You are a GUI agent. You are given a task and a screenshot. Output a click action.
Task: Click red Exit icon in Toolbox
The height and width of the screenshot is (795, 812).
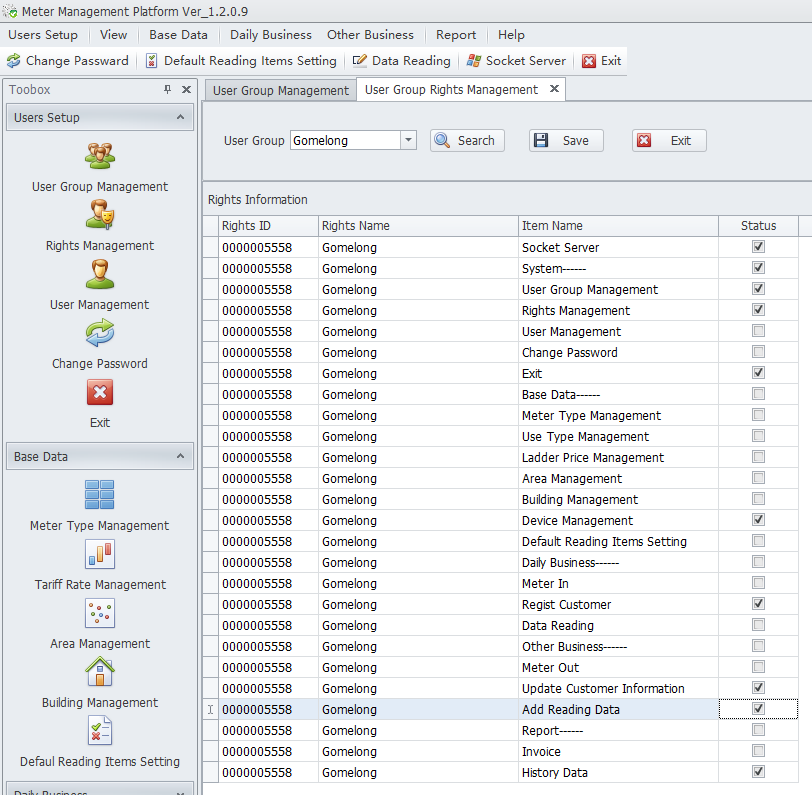point(100,392)
